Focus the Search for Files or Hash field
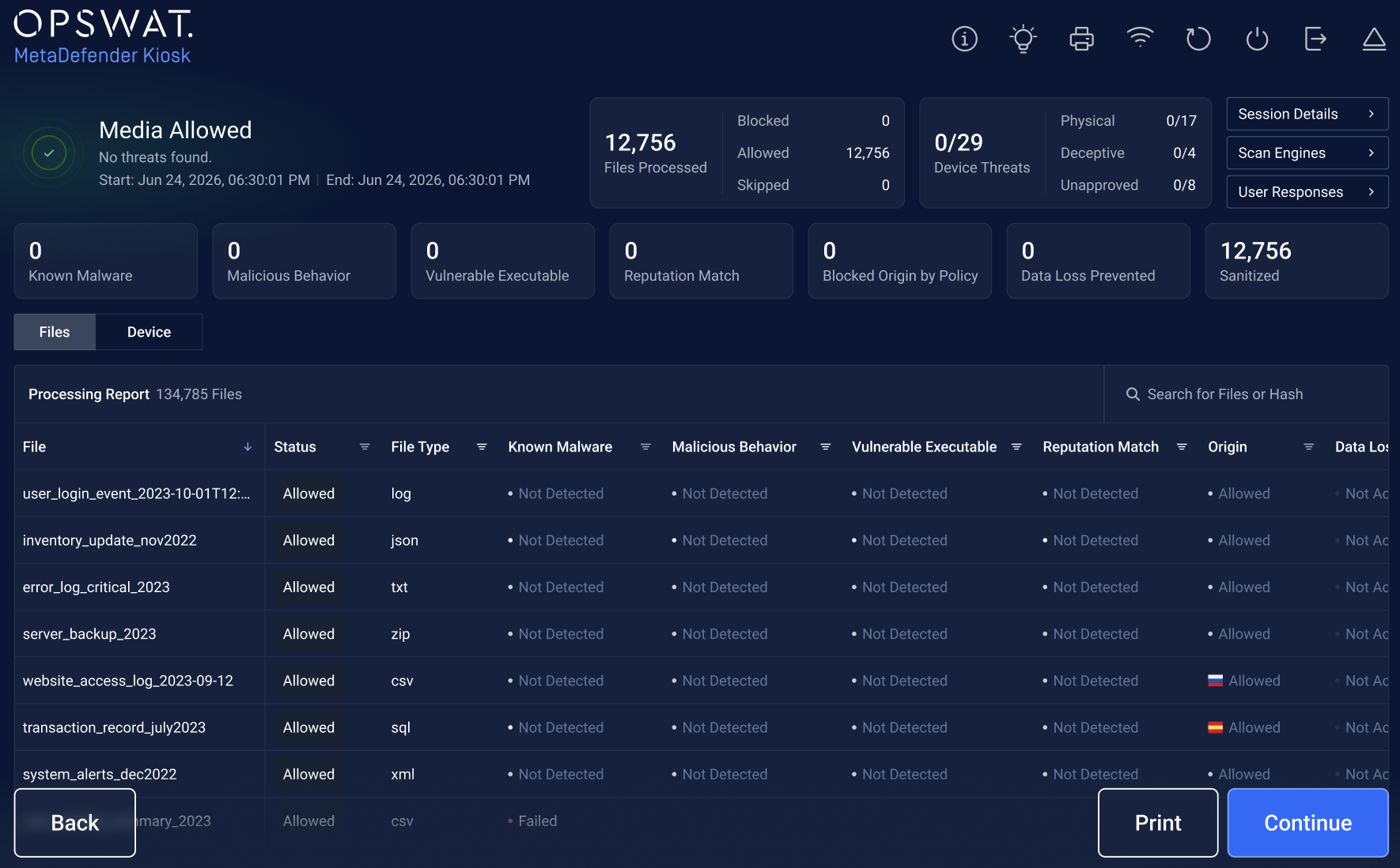This screenshot has height=868, width=1400. [x=1246, y=394]
